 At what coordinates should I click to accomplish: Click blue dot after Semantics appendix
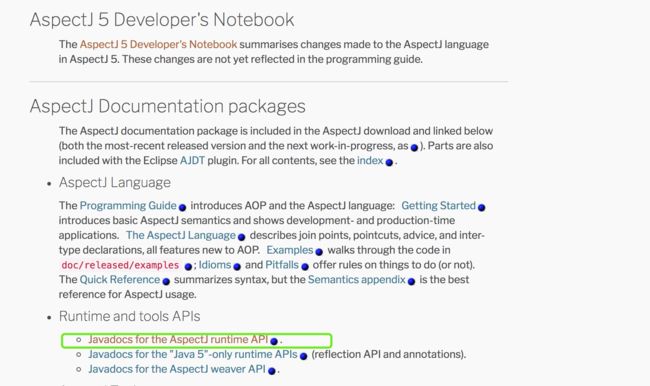(411, 282)
